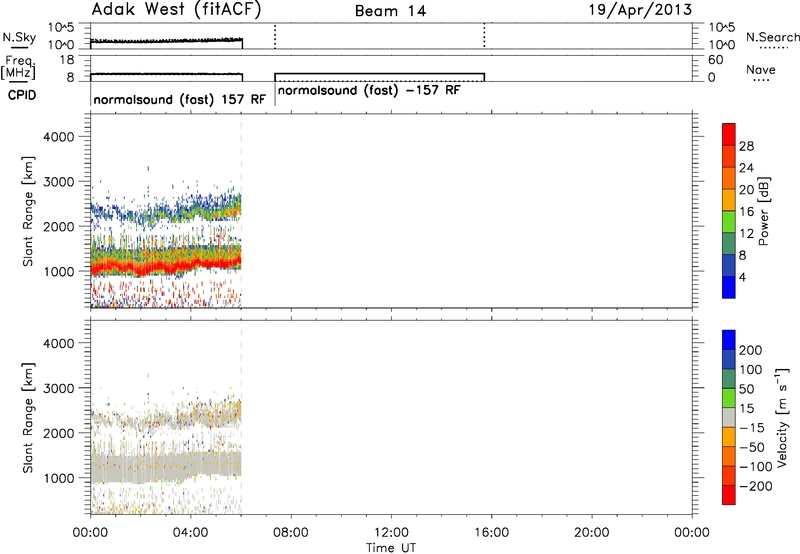This screenshot has height=554, width=800.
Task: Click the red bottom swatch on Velocity colorbar
Action: [x=729, y=495]
